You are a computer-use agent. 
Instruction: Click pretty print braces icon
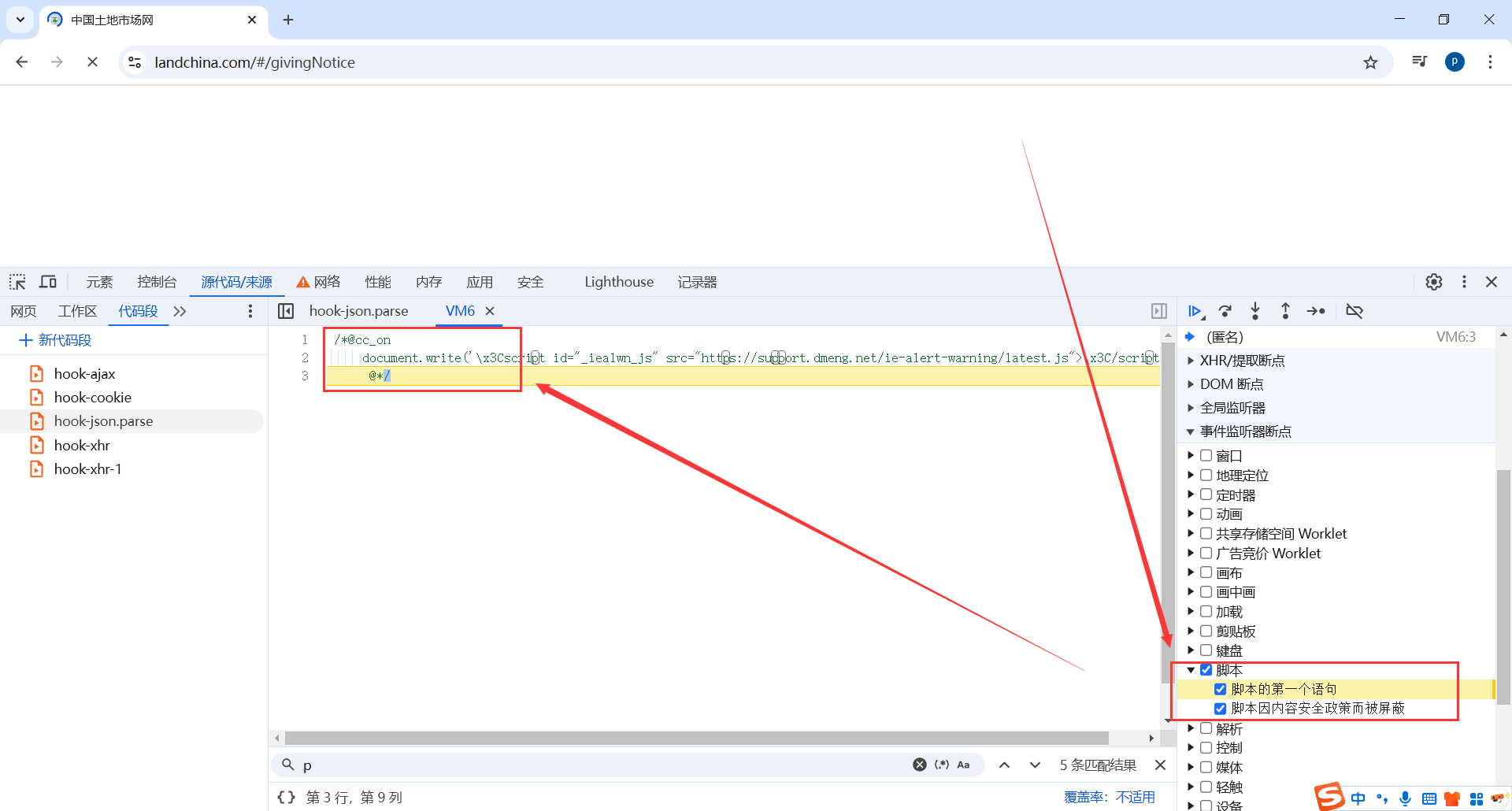coord(287,797)
